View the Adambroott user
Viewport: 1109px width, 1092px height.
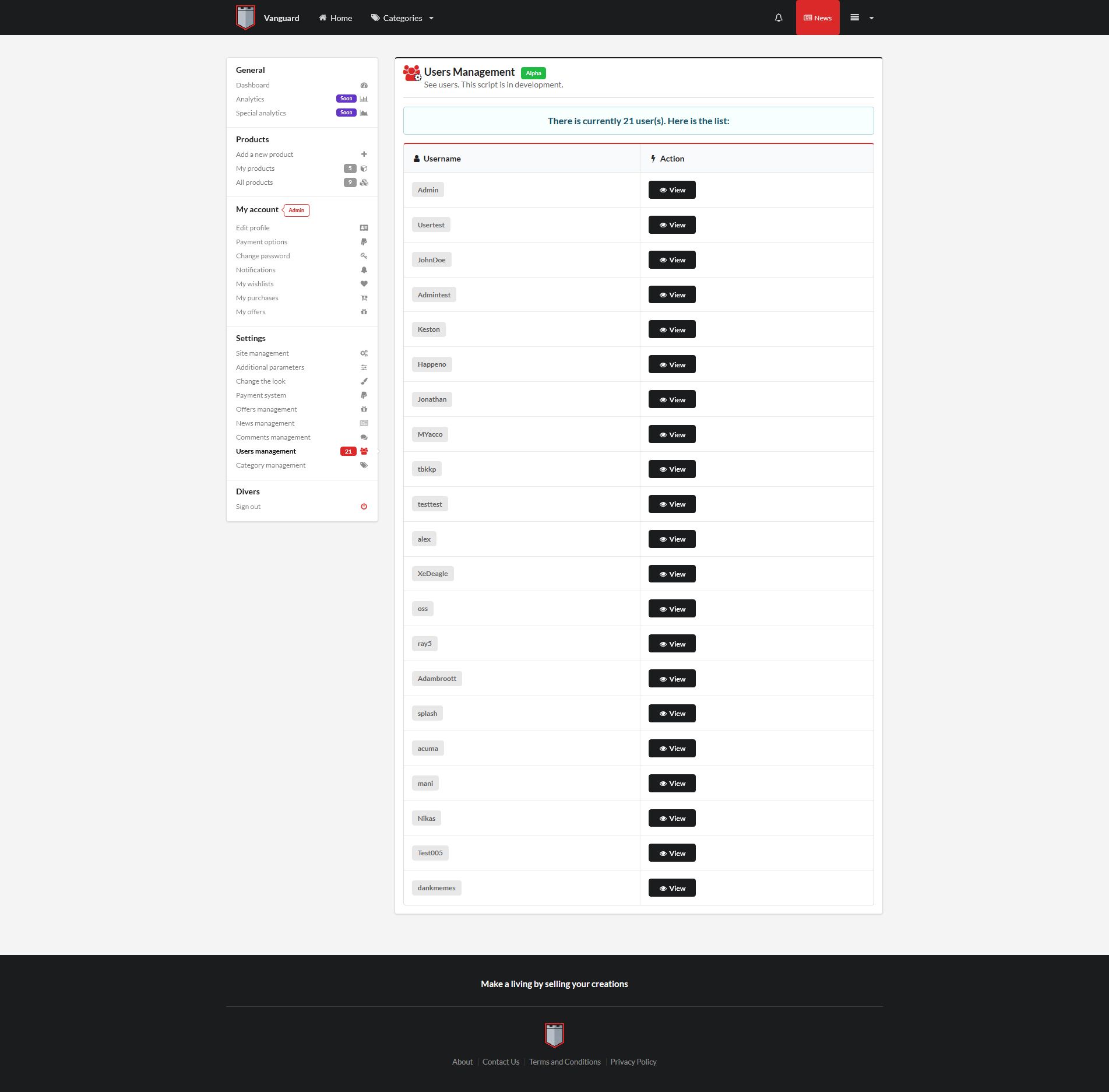pyautogui.click(x=672, y=679)
